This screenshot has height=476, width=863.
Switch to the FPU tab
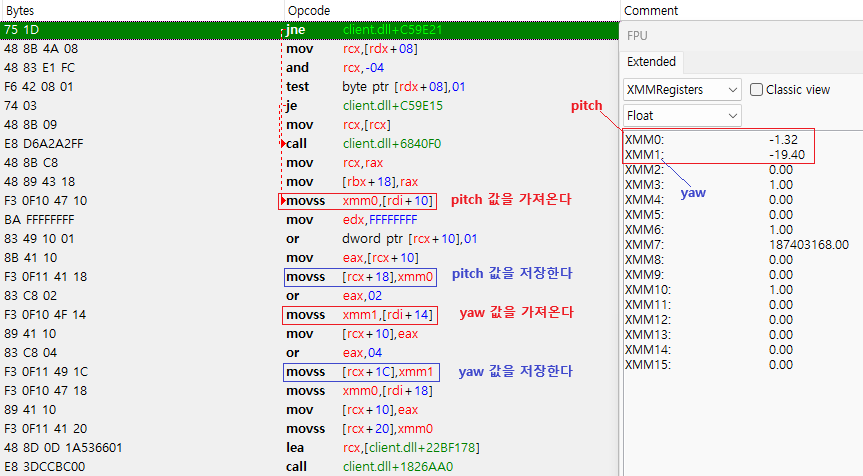[637, 36]
